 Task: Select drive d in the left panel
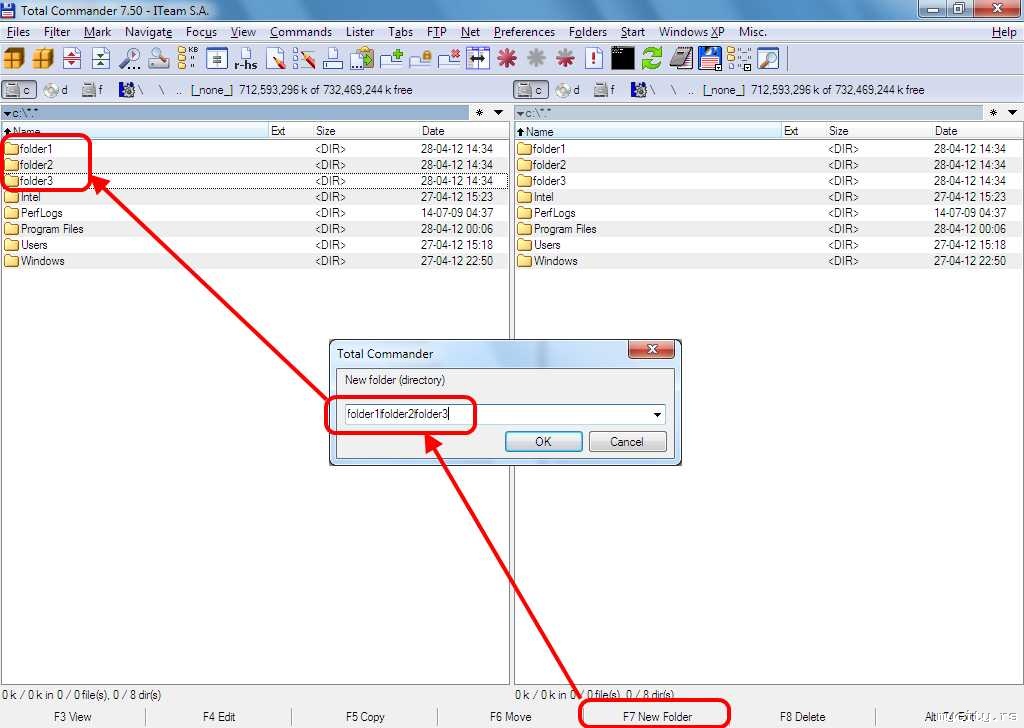[56, 89]
